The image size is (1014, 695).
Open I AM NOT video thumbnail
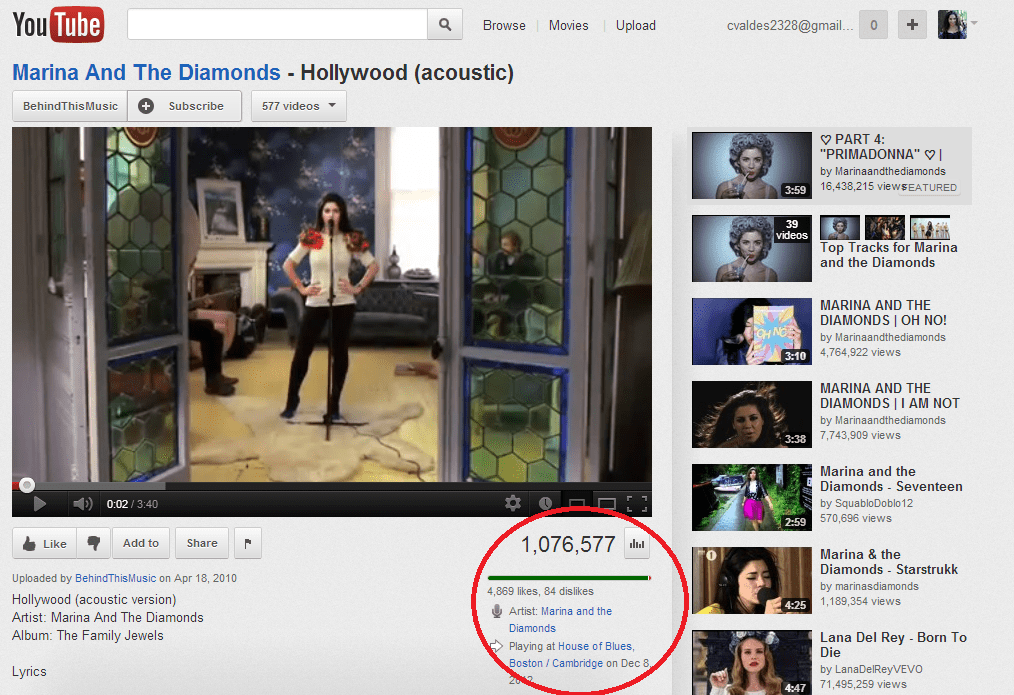coord(751,414)
